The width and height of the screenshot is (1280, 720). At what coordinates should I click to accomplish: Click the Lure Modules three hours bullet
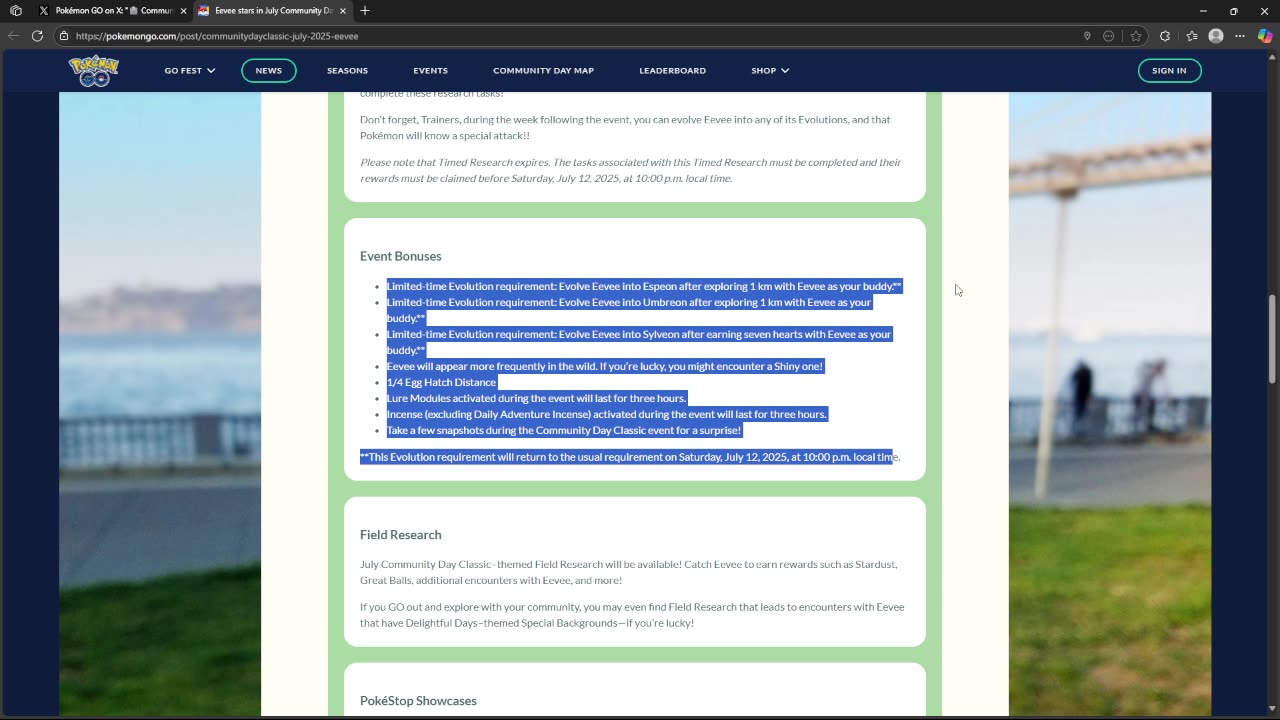[x=536, y=398]
